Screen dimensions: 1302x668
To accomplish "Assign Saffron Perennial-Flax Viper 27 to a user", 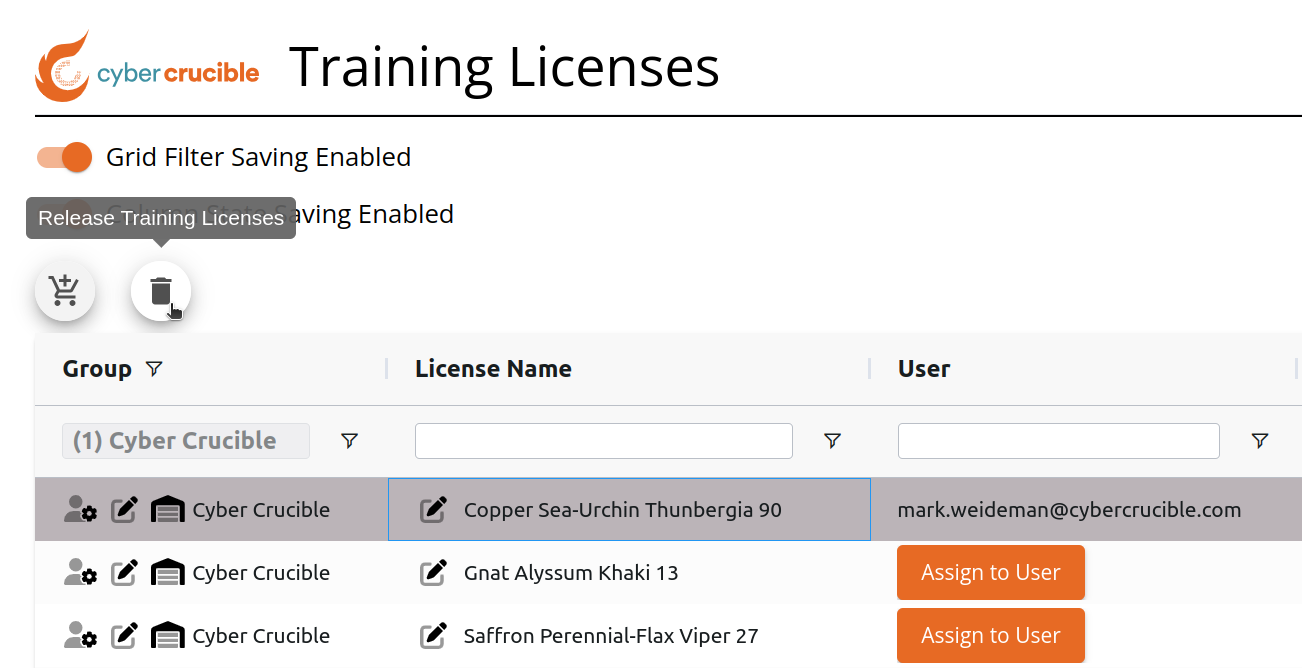I will [x=991, y=636].
